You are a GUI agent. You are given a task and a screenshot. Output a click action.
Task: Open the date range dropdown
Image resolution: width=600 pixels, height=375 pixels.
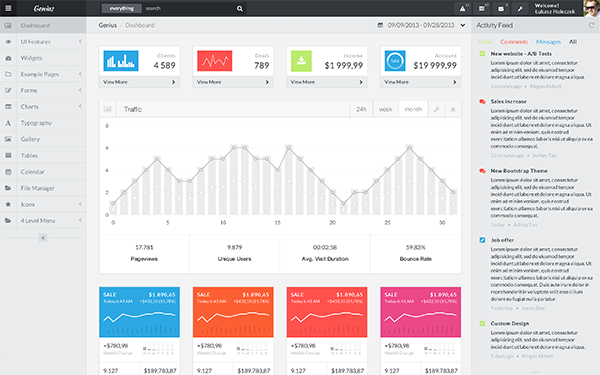point(463,25)
